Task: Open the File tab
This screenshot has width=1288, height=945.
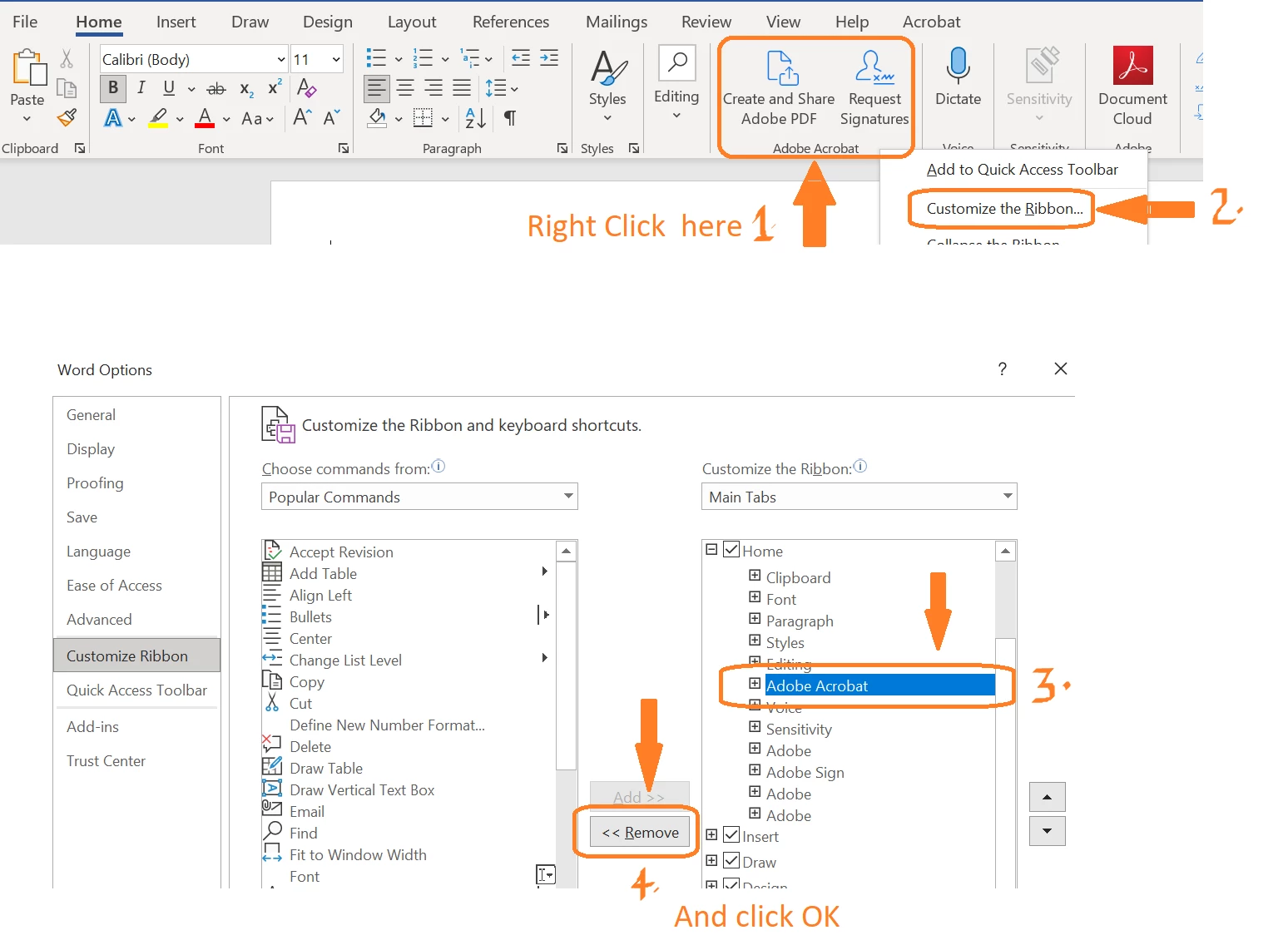Action: (25, 22)
